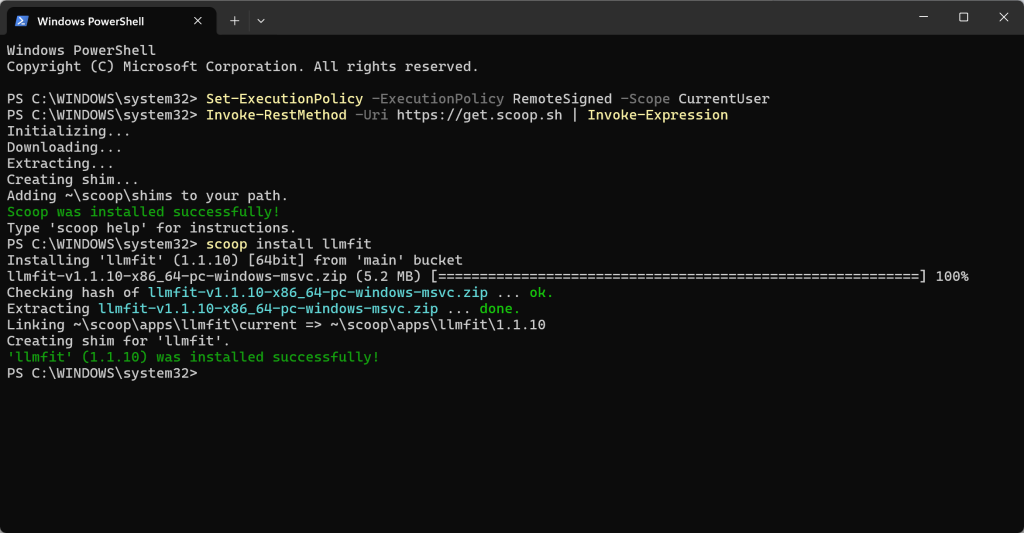Image resolution: width=1024 pixels, height=533 pixels.
Task: Click the download progress bar
Action: click(x=679, y=276)
